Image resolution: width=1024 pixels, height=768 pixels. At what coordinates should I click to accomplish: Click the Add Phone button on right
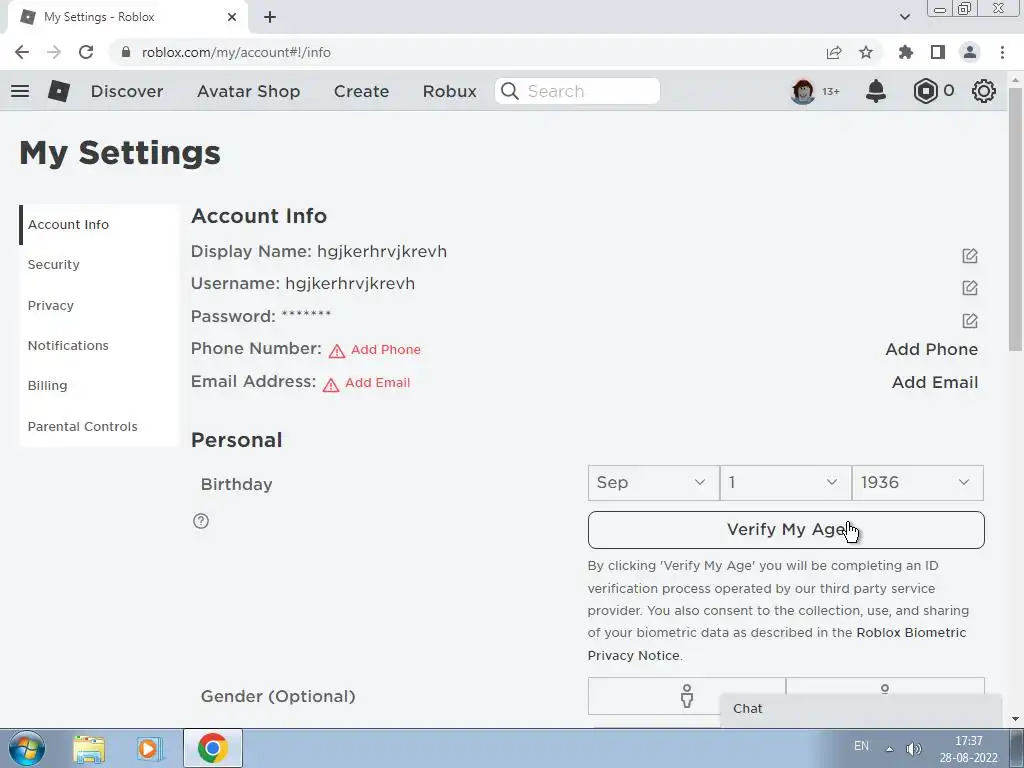[x=931, y=349]
